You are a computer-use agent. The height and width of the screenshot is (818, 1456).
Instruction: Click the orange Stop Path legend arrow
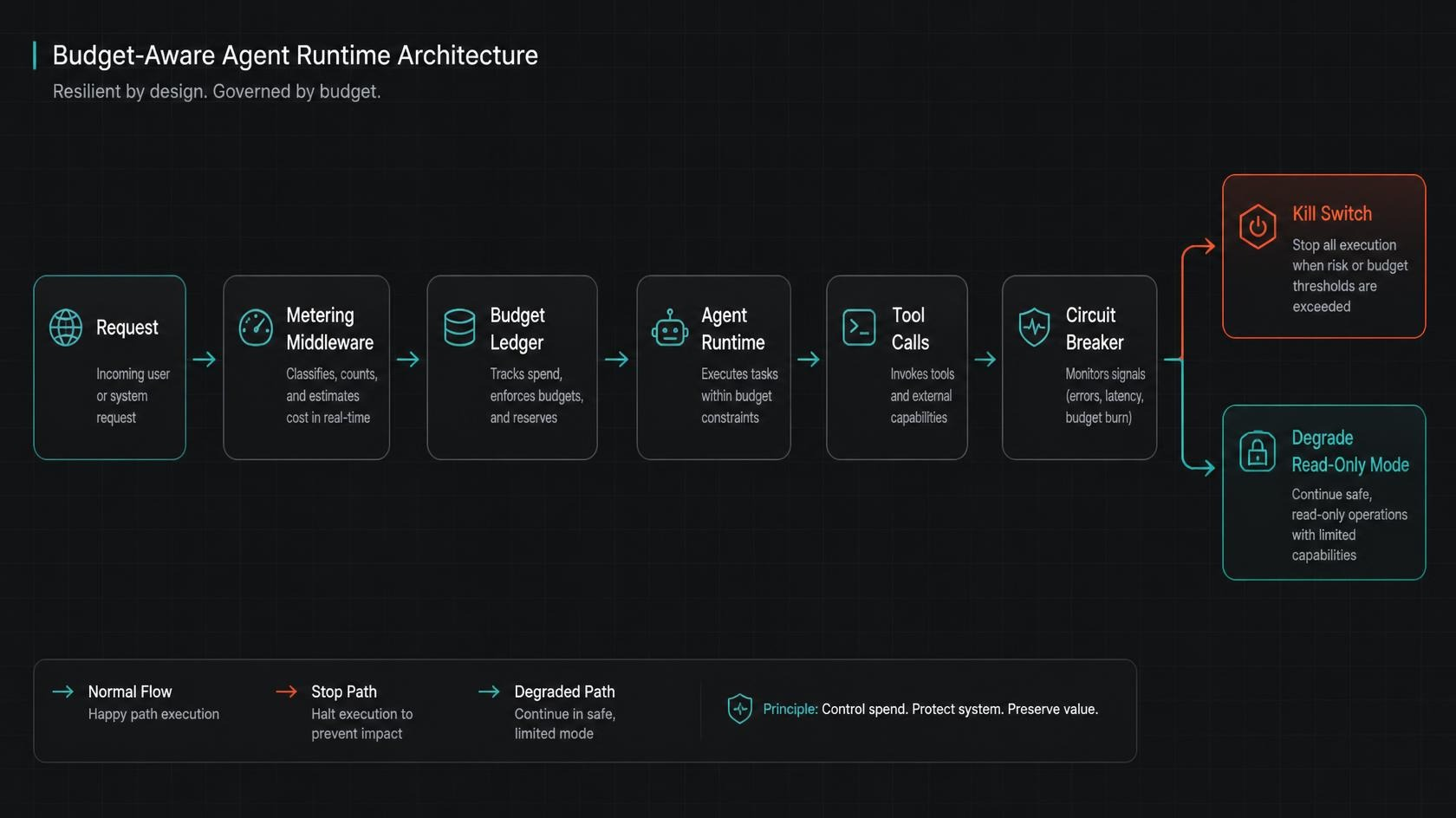(286, 691)
